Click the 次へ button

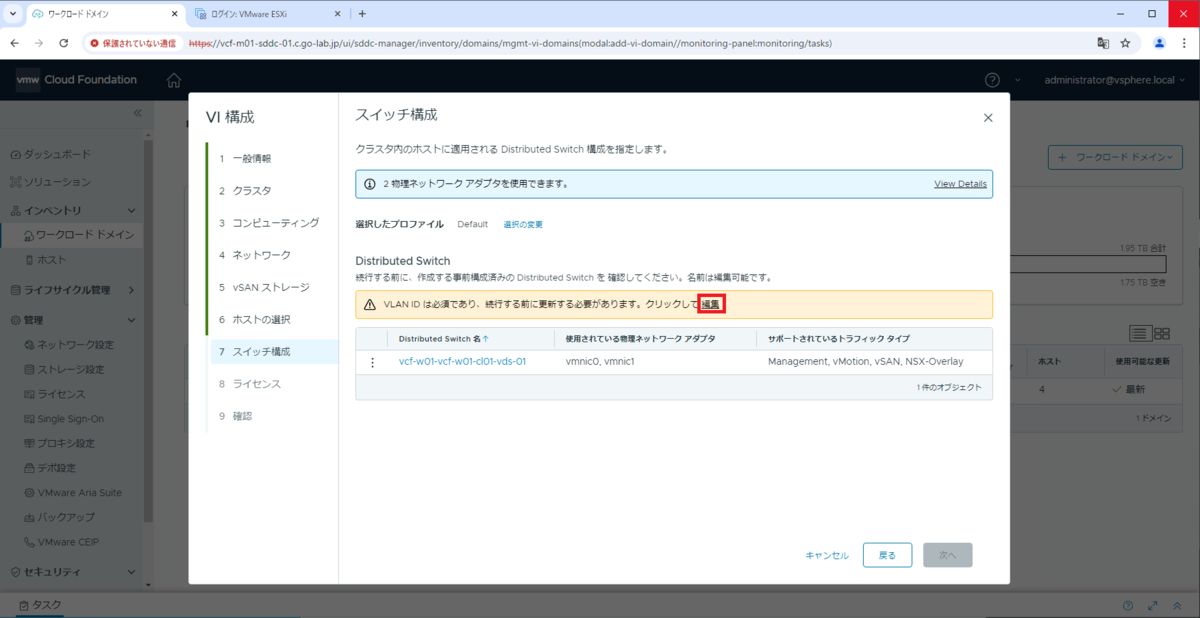point(948,555)
